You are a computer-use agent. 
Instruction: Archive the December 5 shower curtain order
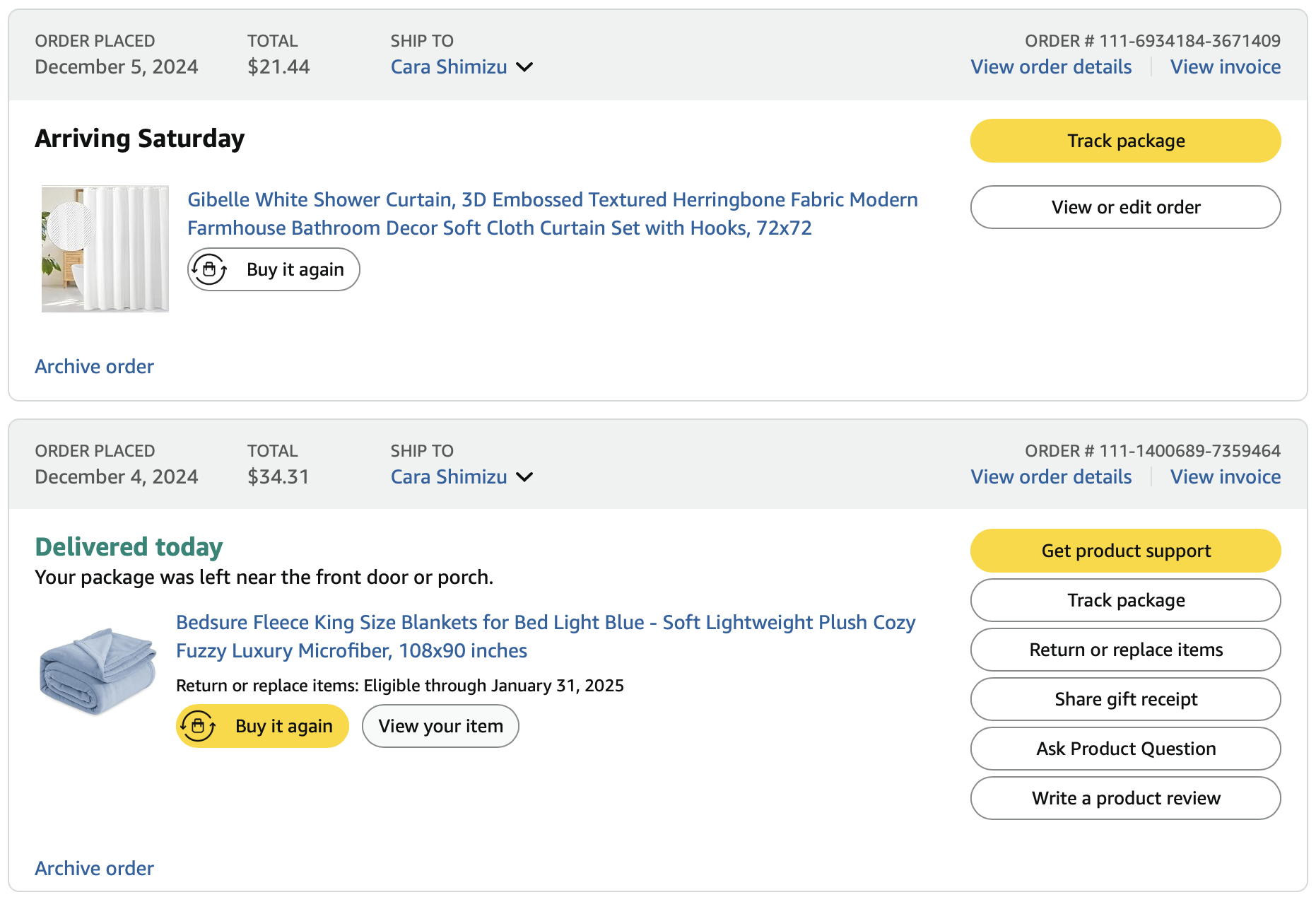(x=94, y=366)
